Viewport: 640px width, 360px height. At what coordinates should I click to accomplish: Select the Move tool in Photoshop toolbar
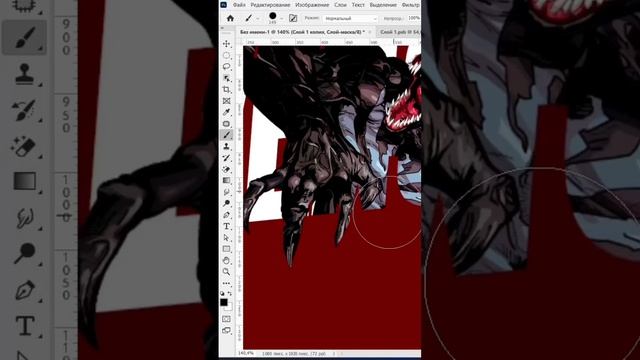point(227,44)
